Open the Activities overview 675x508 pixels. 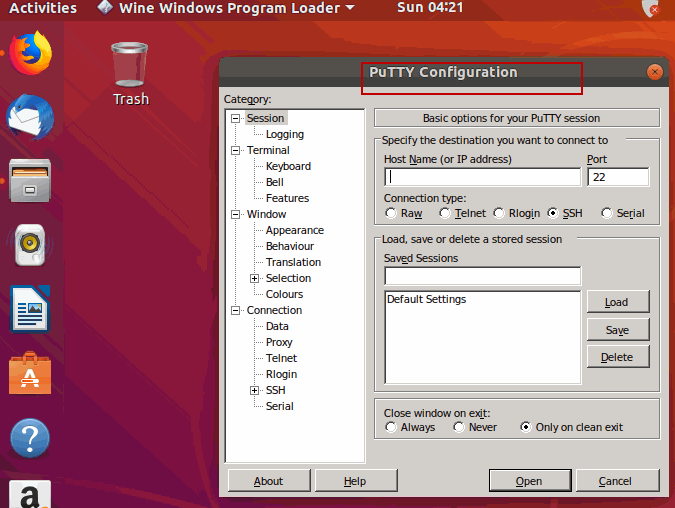pos(43,8)
